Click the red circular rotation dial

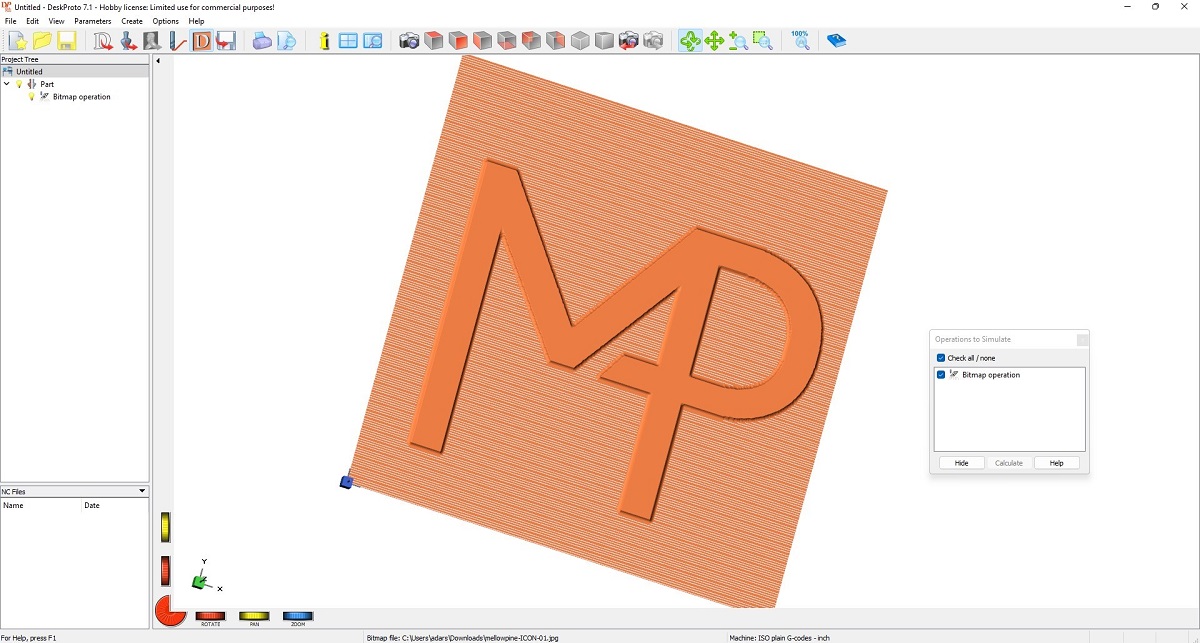pos(170,611)
